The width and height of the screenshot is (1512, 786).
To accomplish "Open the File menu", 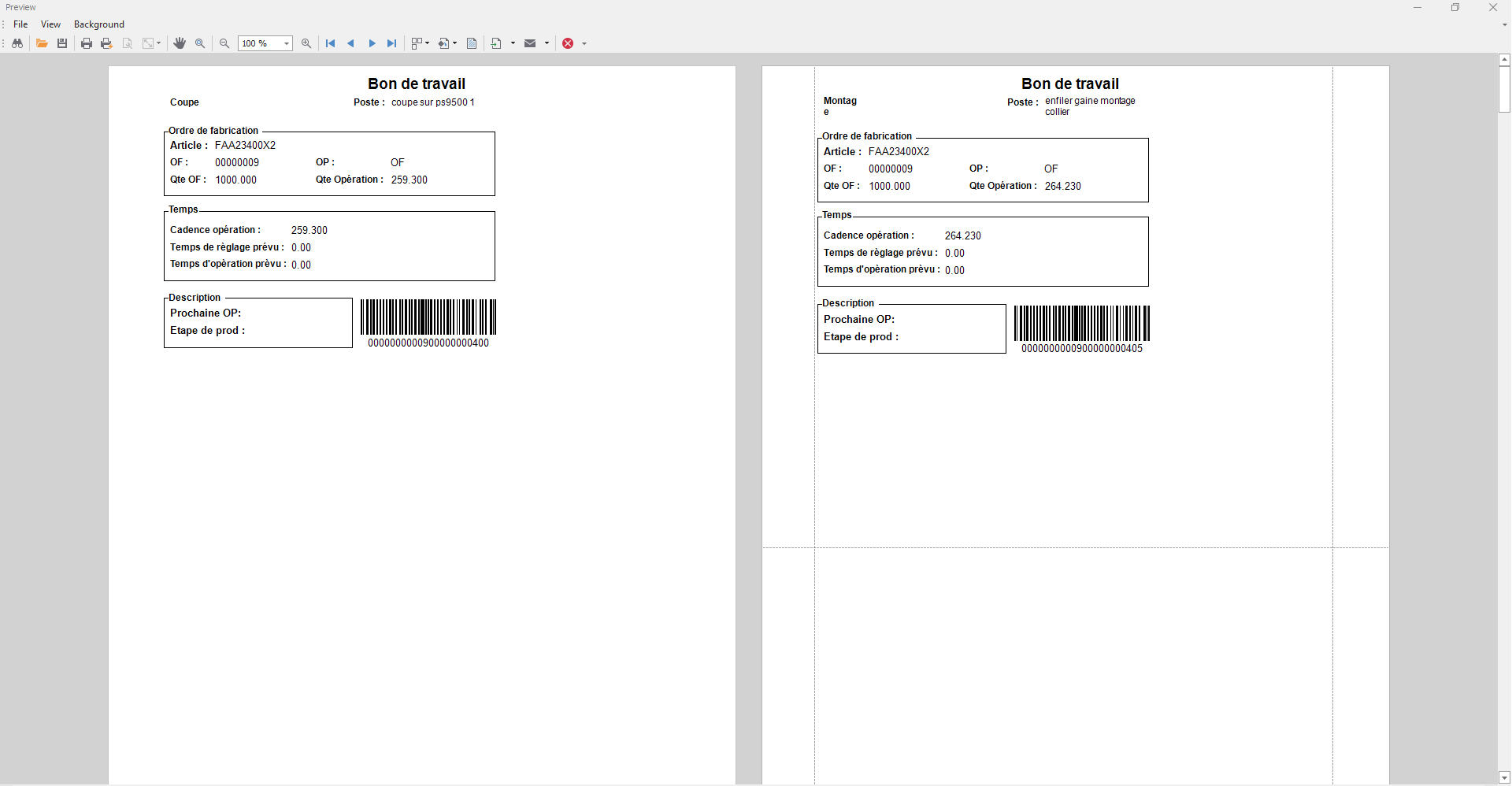I will pos(20,24).
